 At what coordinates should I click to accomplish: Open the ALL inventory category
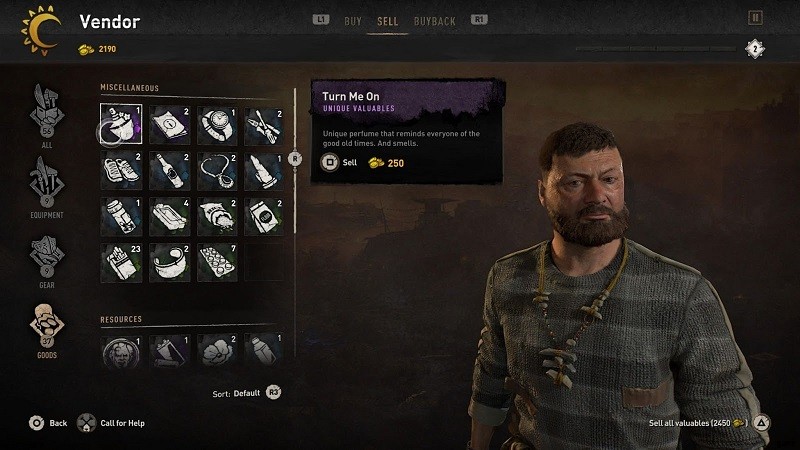[46, 116]
